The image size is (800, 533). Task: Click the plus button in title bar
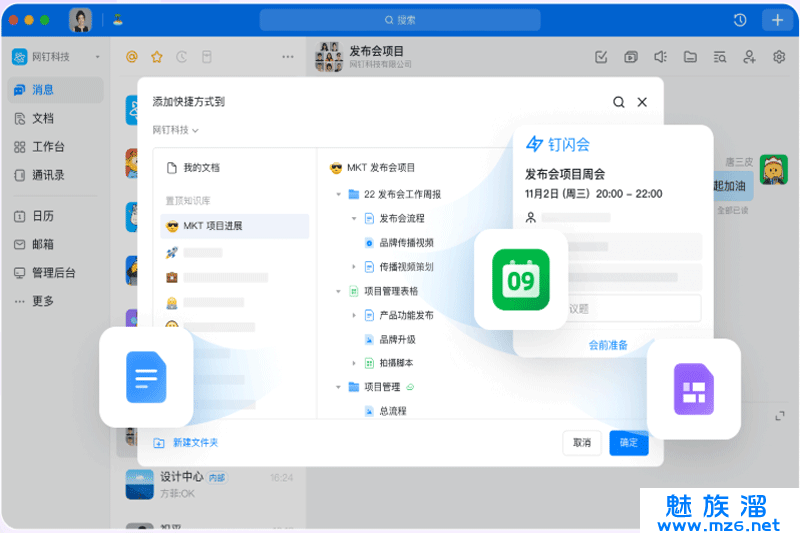click(778, 20)
